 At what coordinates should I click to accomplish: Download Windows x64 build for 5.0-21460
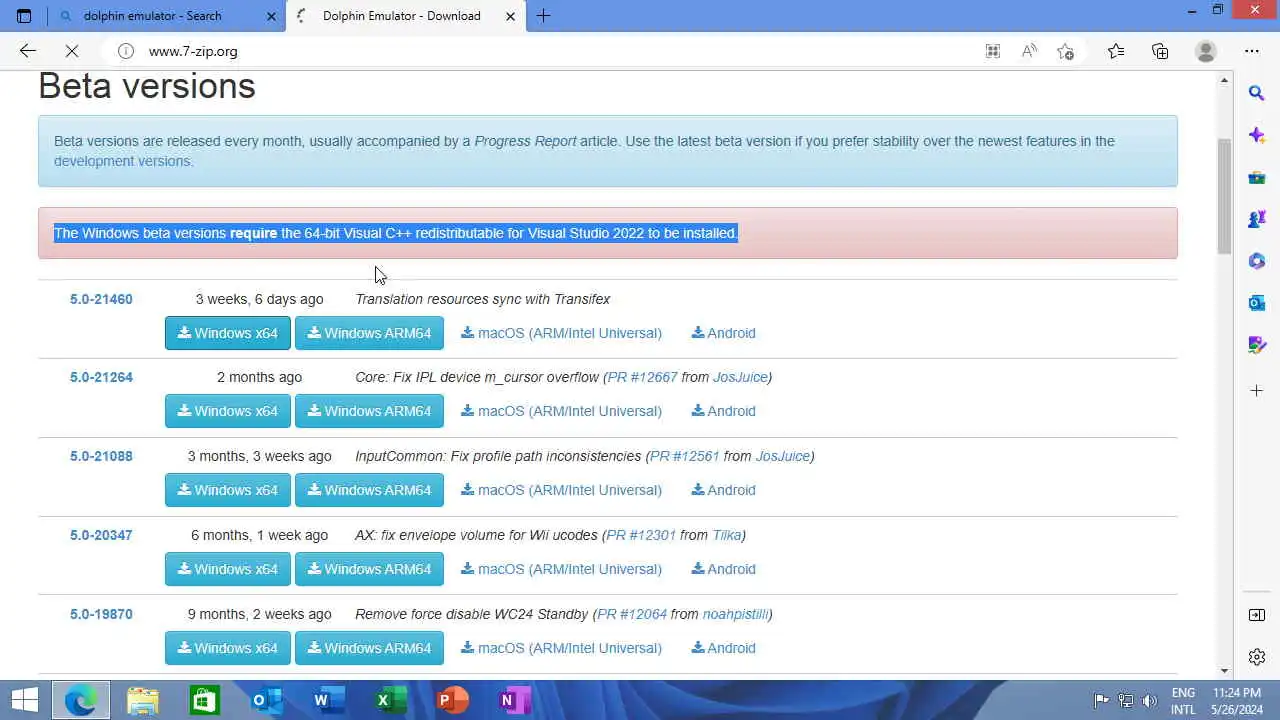(x=228, y=333)
